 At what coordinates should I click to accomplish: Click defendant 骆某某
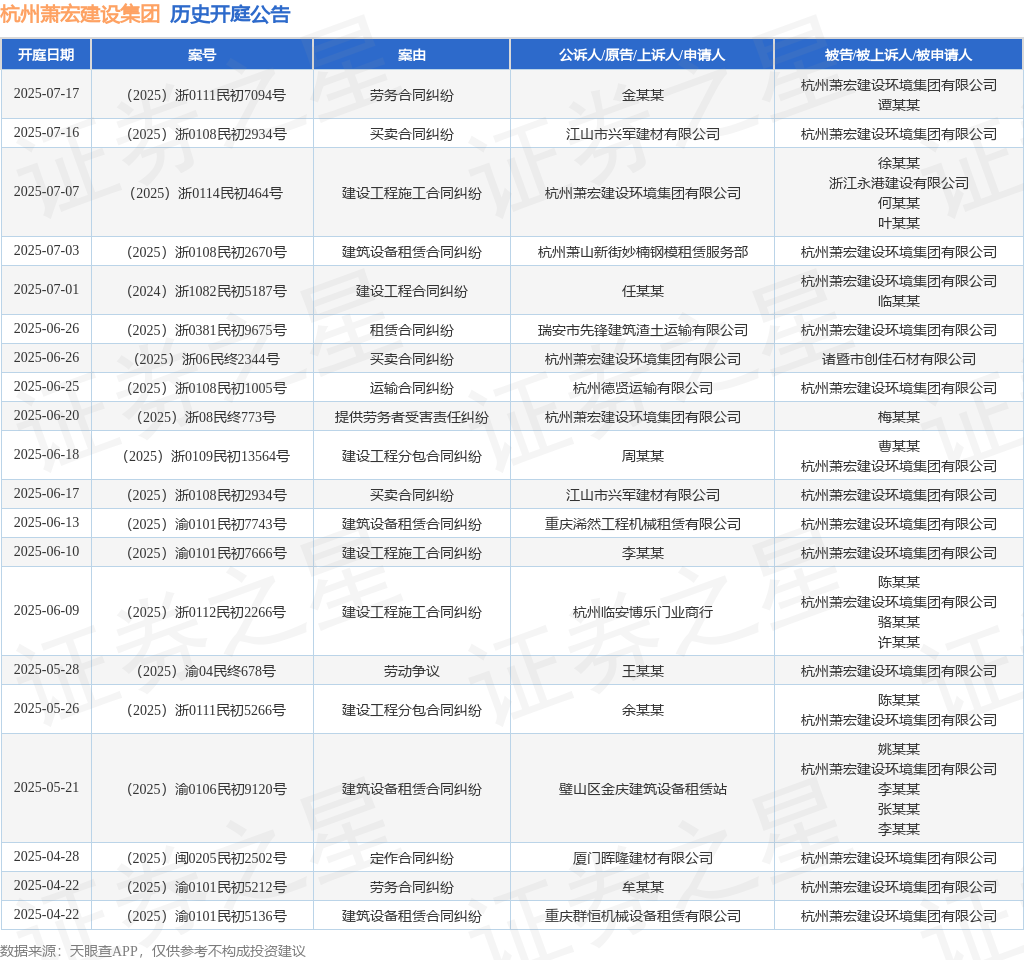click(899, 622)
